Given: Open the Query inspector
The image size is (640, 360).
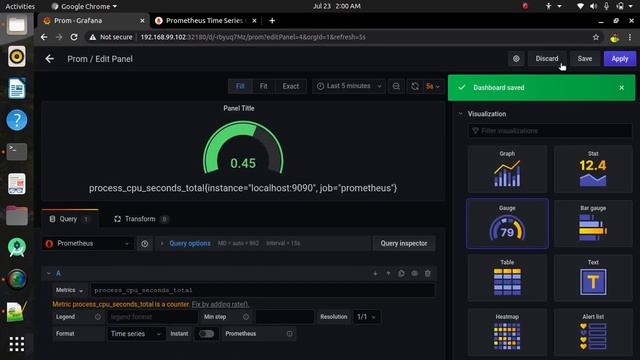Looking at the screenshot, I should coord(404,243).
